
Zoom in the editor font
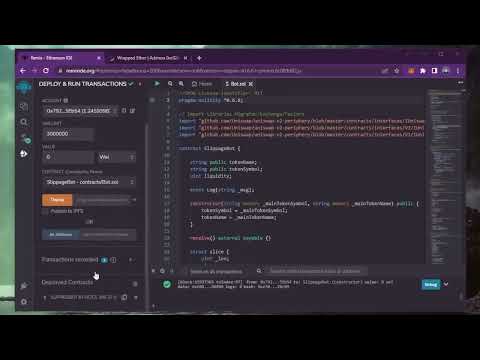181,84
